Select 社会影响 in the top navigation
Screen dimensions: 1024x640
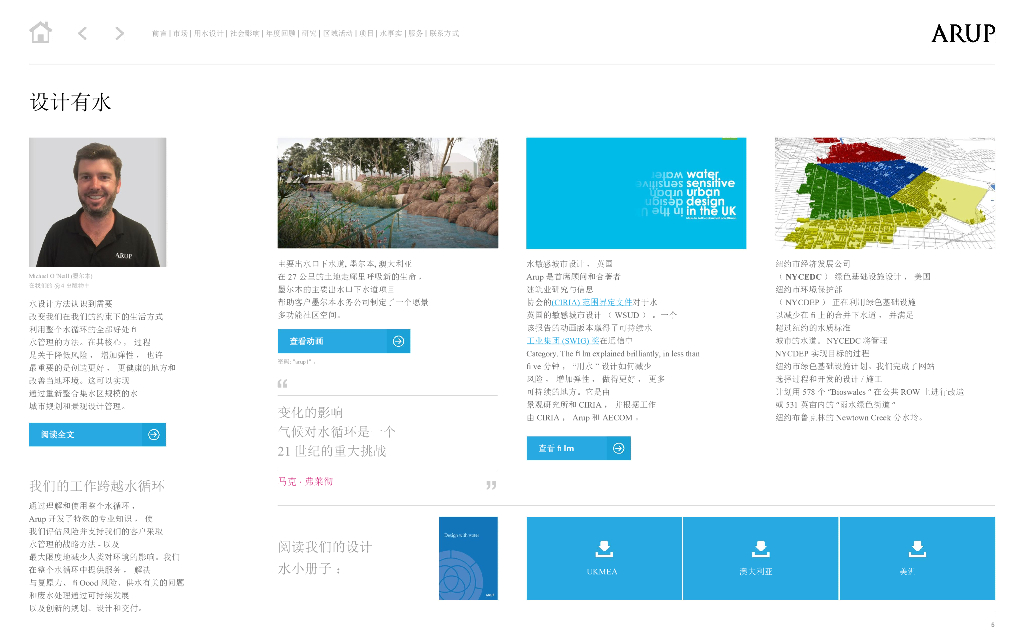[x=245, y=33]
